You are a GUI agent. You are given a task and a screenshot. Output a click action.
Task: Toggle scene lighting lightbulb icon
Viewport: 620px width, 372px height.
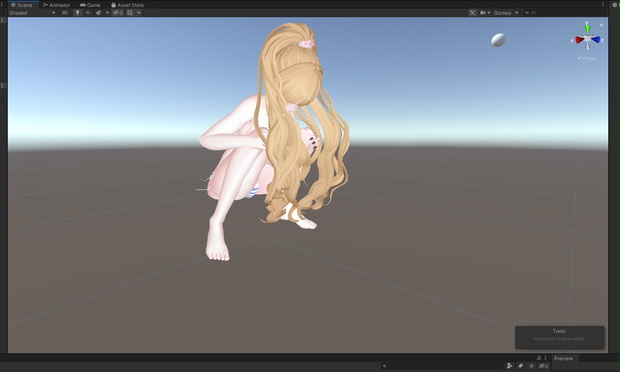[x=78, y=13]
